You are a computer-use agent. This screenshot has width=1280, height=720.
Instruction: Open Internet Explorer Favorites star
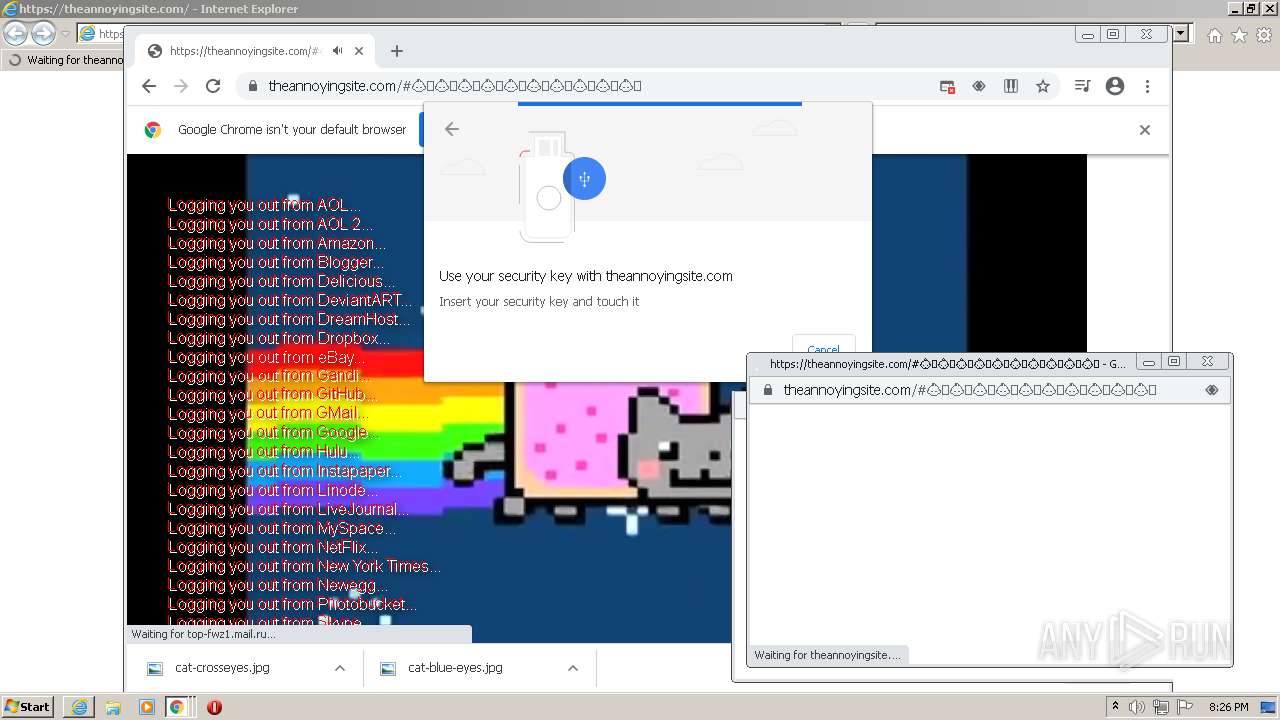point(1239,35)
